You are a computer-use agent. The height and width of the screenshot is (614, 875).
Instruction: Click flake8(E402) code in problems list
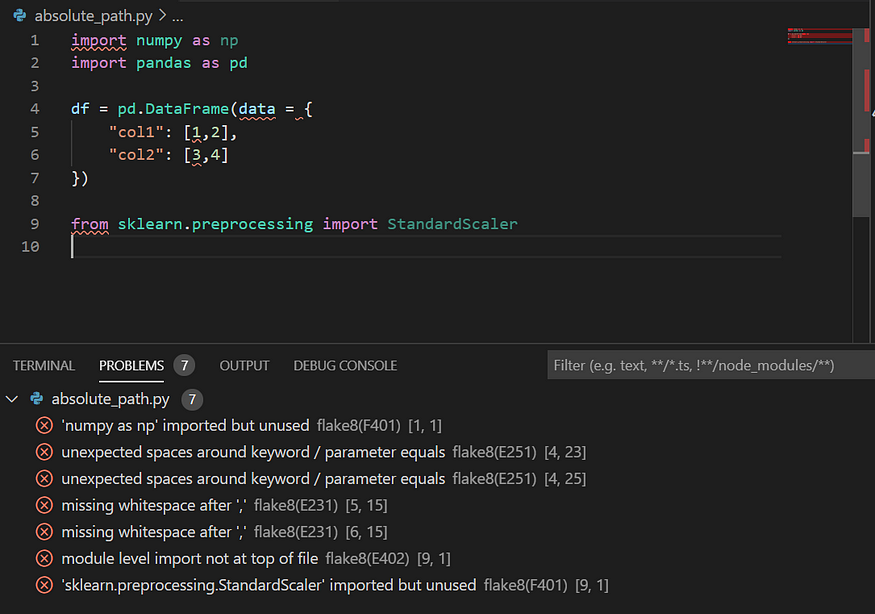pos(367,559)
